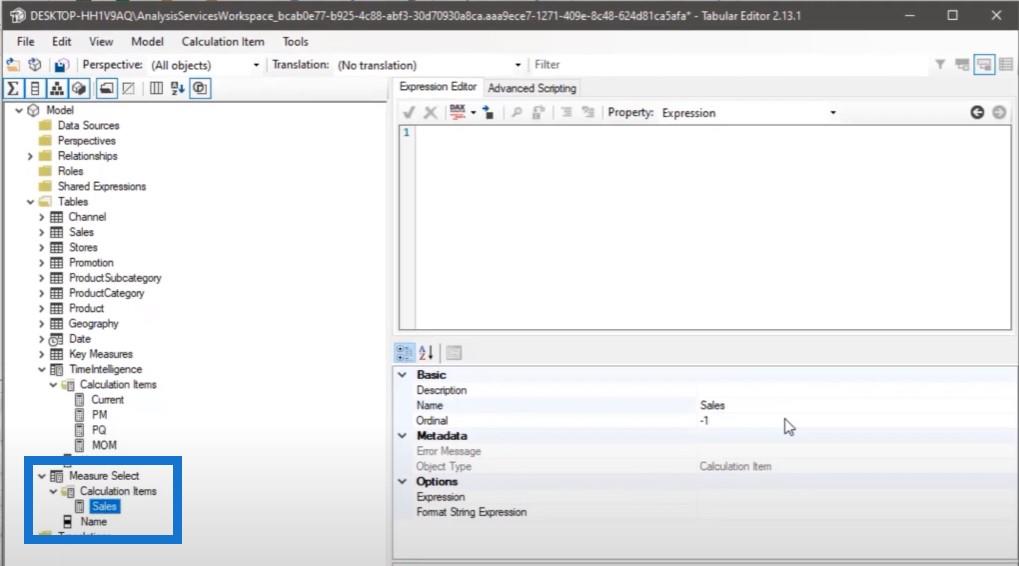Open property pages icon in property grid
1019x566 pixels.
point(454,353)
